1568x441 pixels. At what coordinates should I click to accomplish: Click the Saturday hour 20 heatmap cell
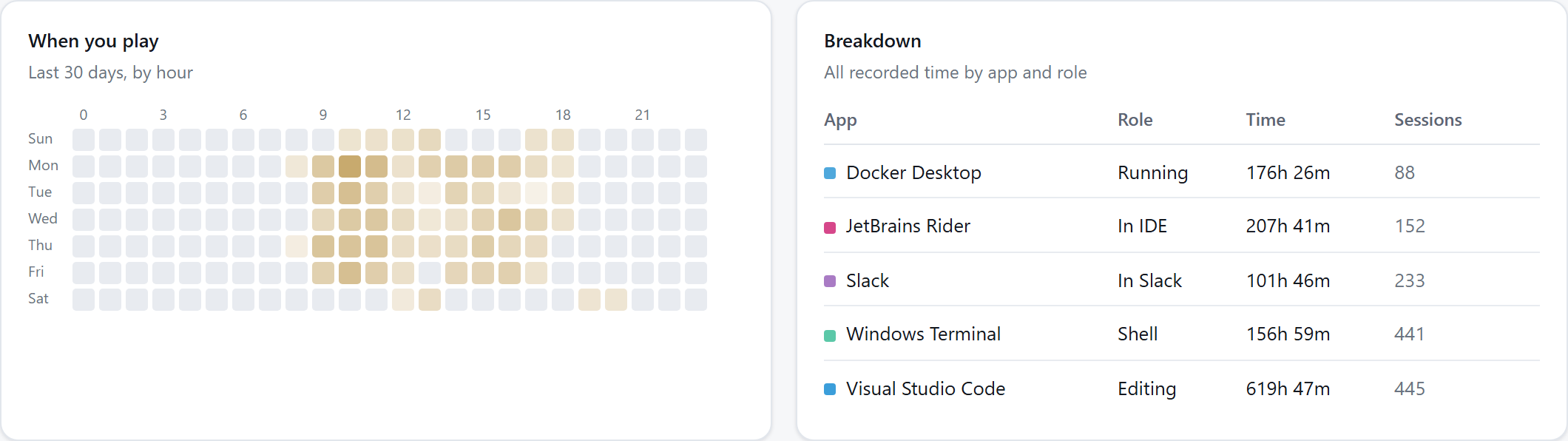coord(616,300)
